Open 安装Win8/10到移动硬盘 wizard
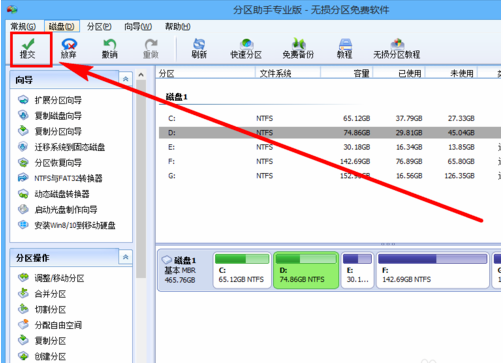The image size is (503, 363). tap(67, 225)
